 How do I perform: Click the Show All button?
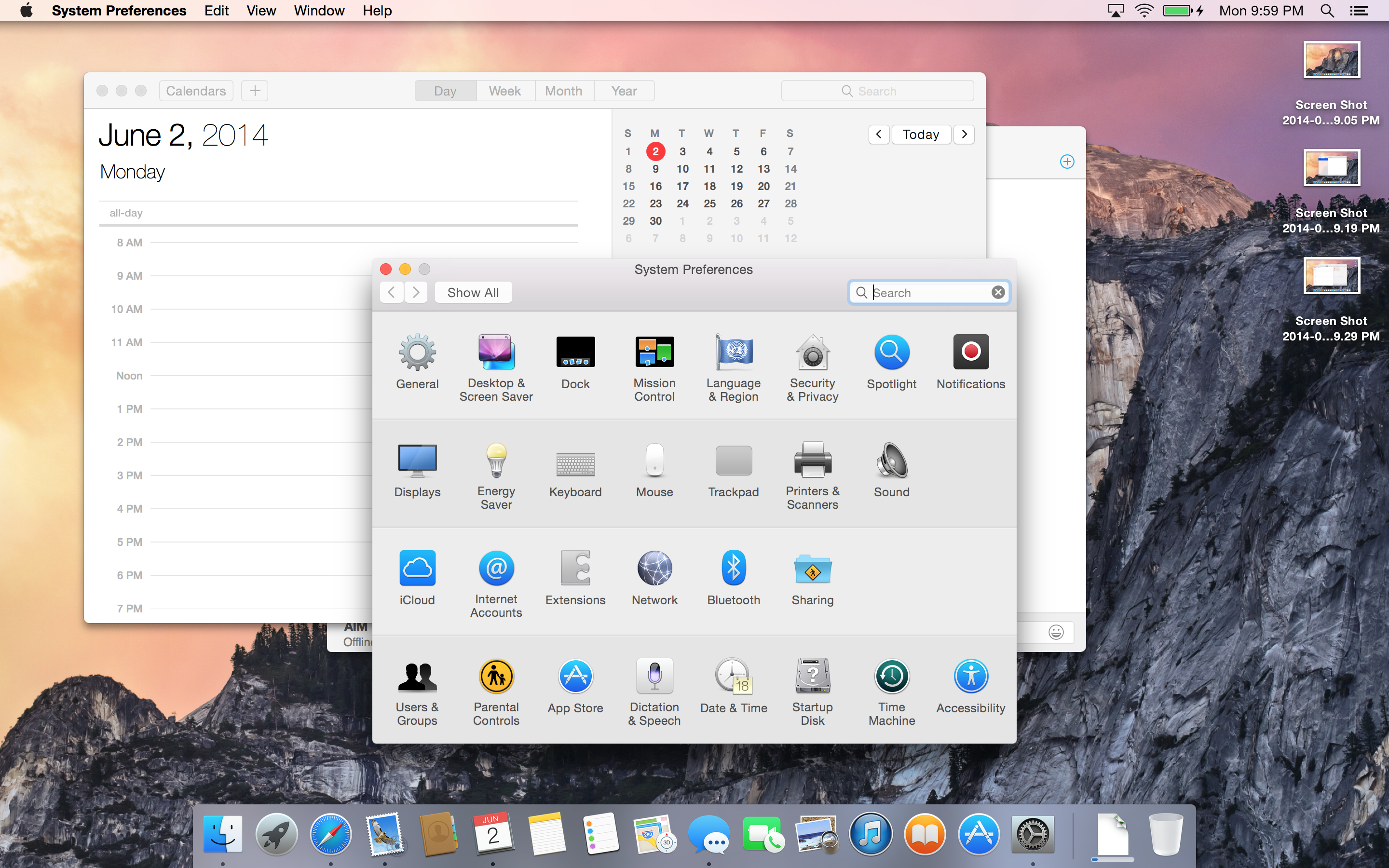[x=473, y=293]
